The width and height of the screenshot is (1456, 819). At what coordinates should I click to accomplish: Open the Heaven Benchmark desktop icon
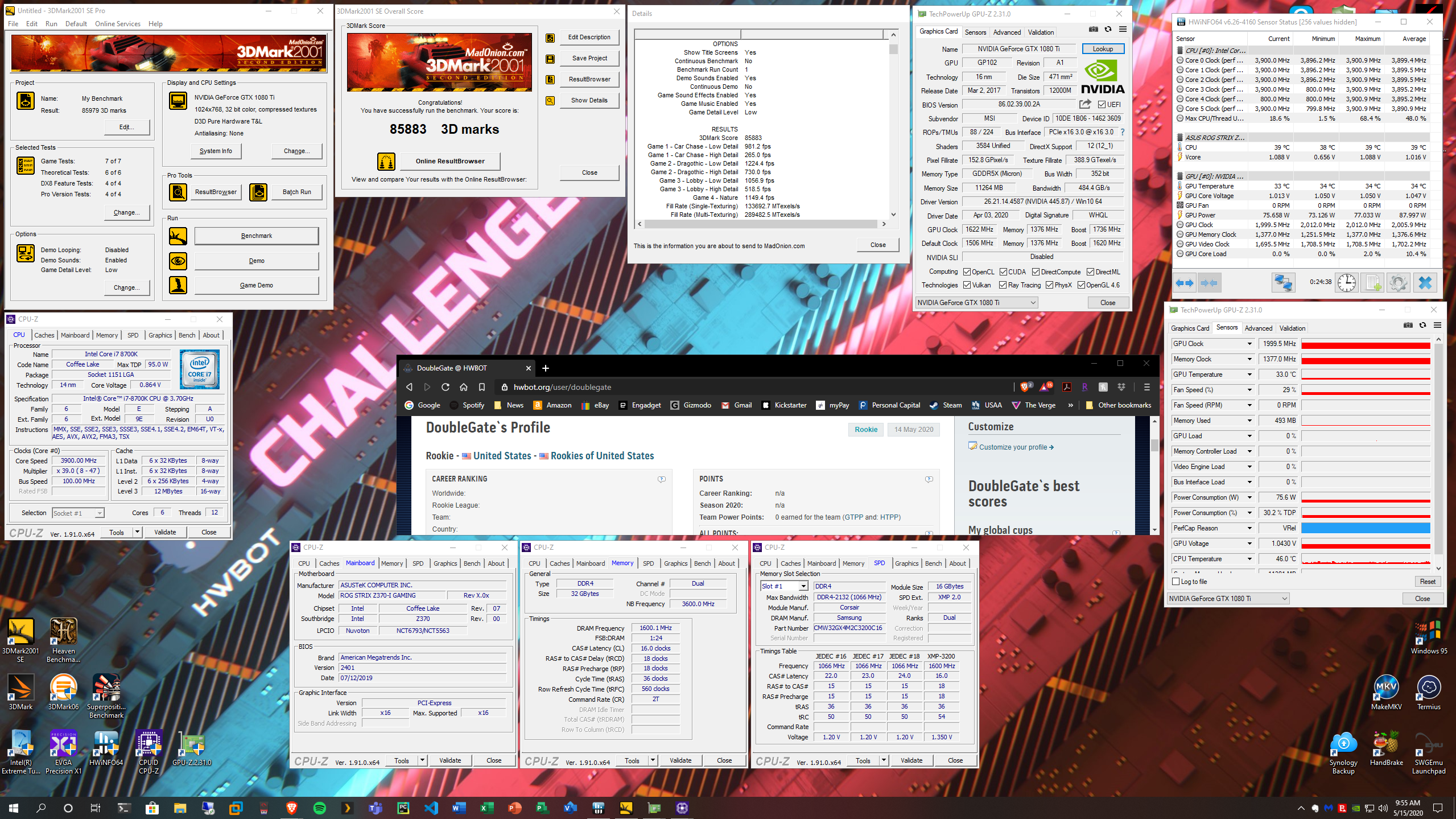click(63, 640)
